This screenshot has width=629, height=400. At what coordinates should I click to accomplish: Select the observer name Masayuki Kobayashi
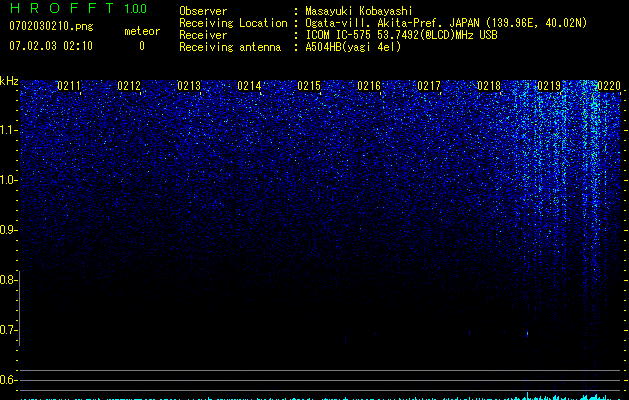pos(359,11)
